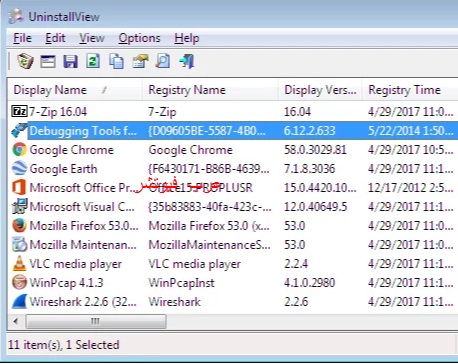Sort by the Display Version column header
Screen dimensions: 458x364
[320, 90]
